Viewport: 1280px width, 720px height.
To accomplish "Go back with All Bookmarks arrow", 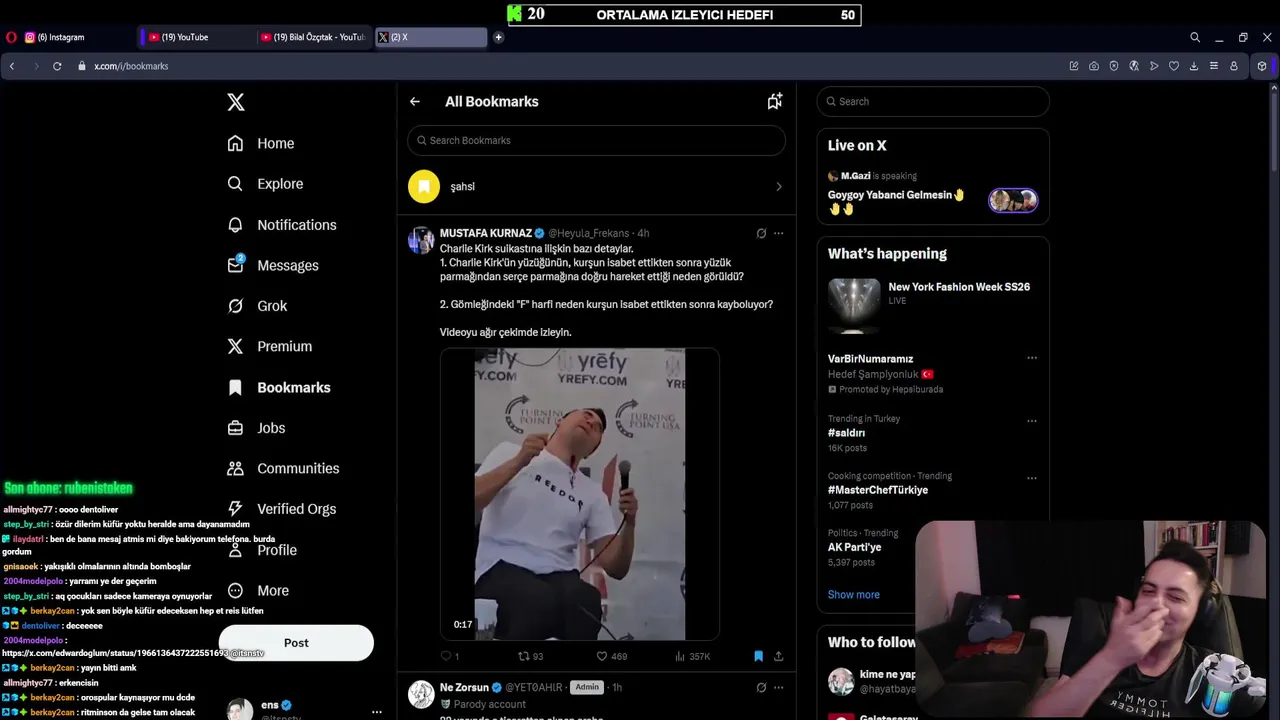I will pyautogui.click(x=415, y=101).
